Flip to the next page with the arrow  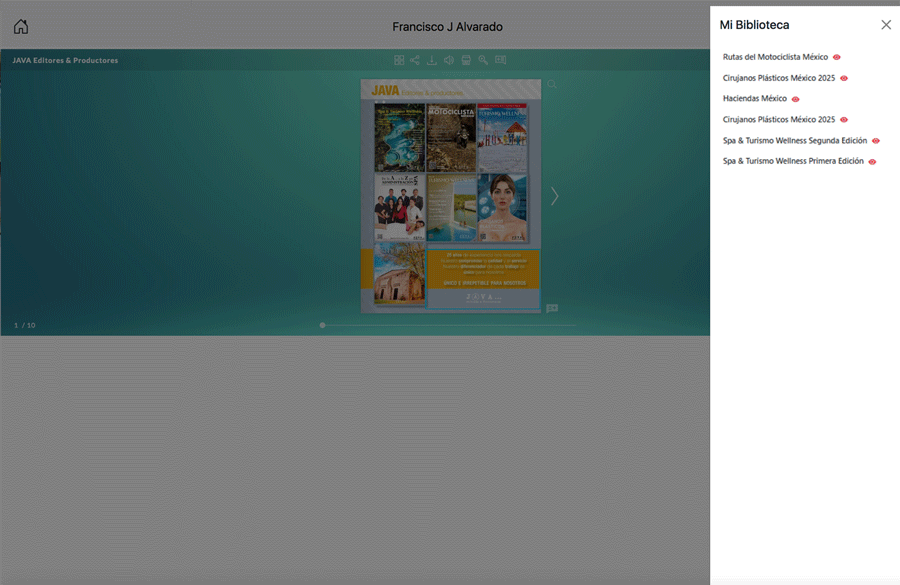[554, 196]
